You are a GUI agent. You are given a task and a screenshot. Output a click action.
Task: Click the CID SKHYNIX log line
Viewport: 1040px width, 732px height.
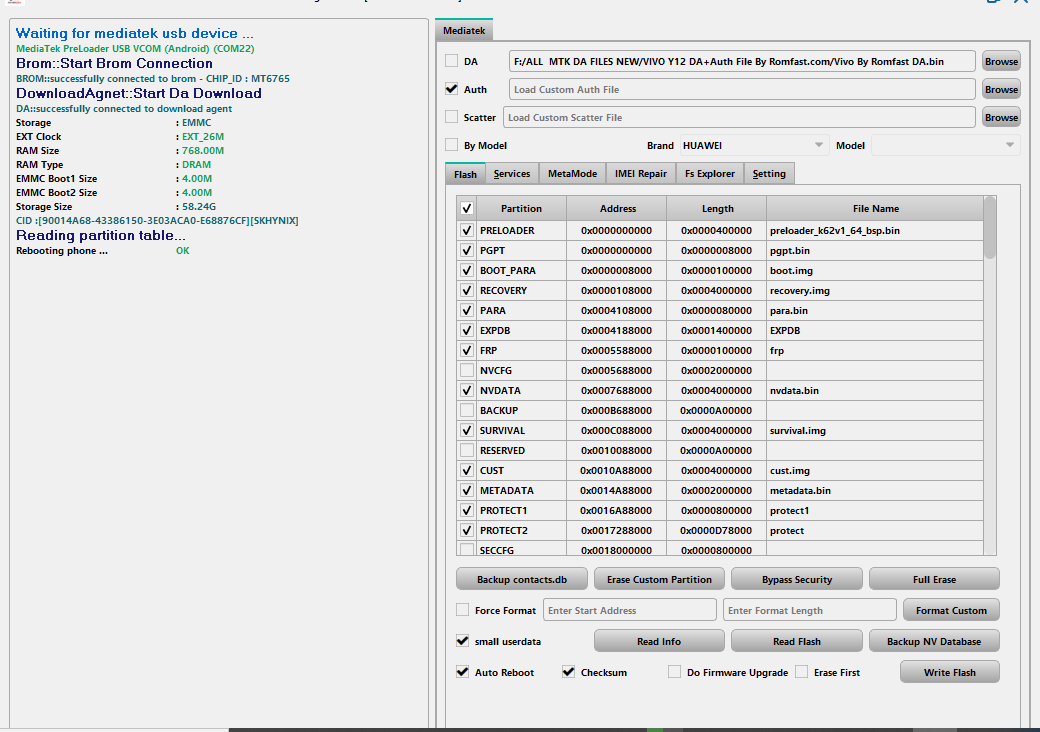[x=157, y=220]
